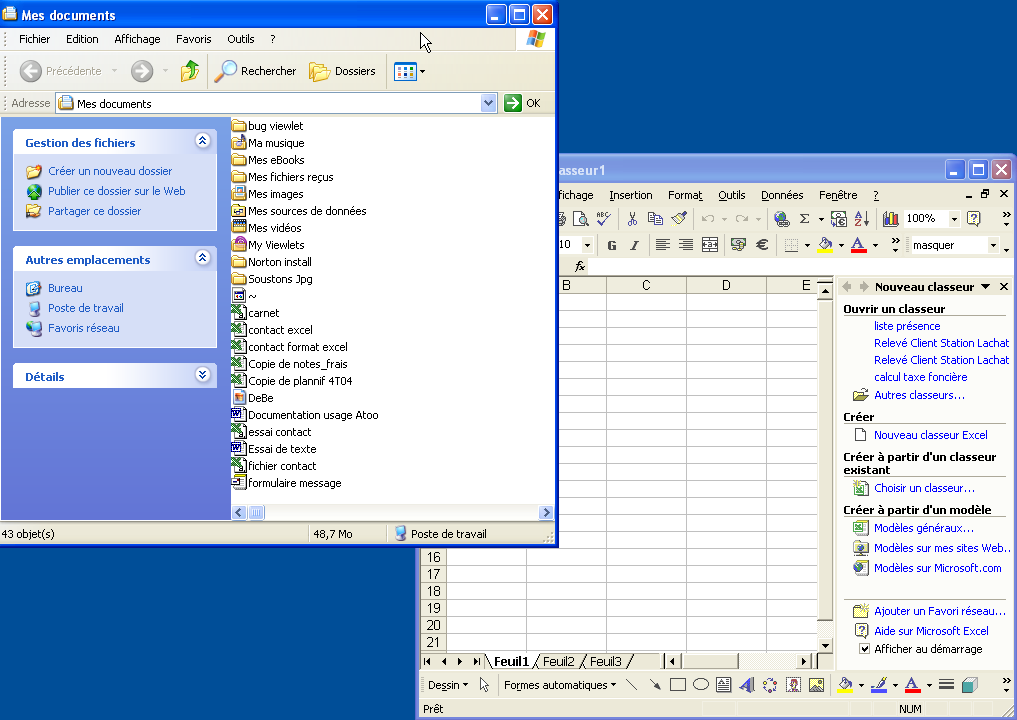Run spell check in Excel toolbar
The width and height of the screenshot is (1017, 720).
tap(604, 219)
